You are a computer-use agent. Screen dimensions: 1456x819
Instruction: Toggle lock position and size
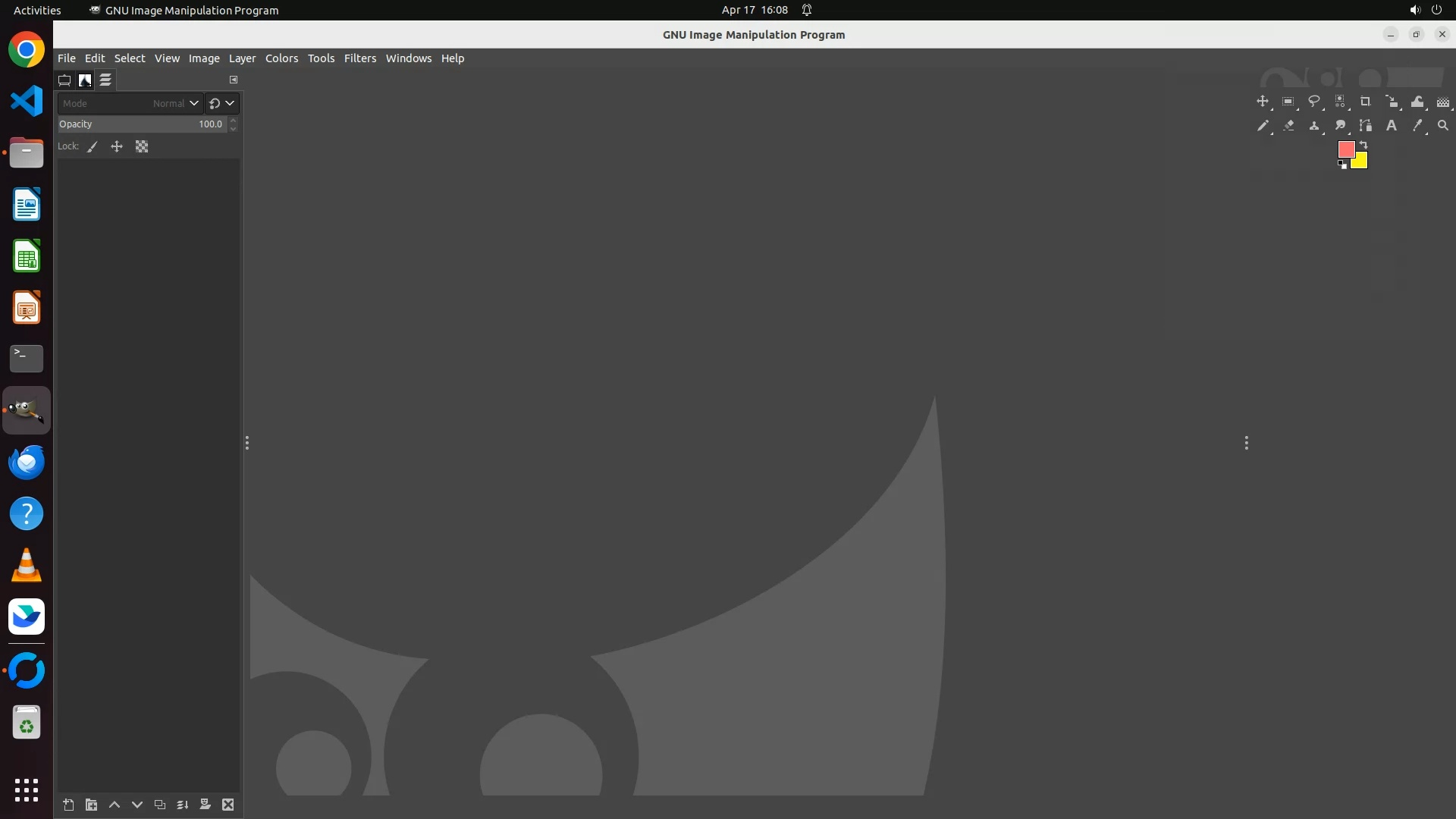pos(117,147)
